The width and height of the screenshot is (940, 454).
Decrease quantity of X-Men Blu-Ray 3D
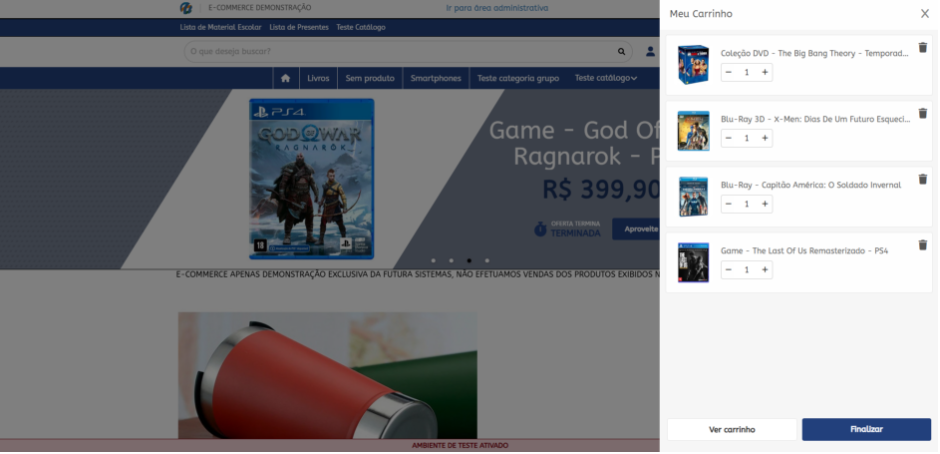[728, 139]
